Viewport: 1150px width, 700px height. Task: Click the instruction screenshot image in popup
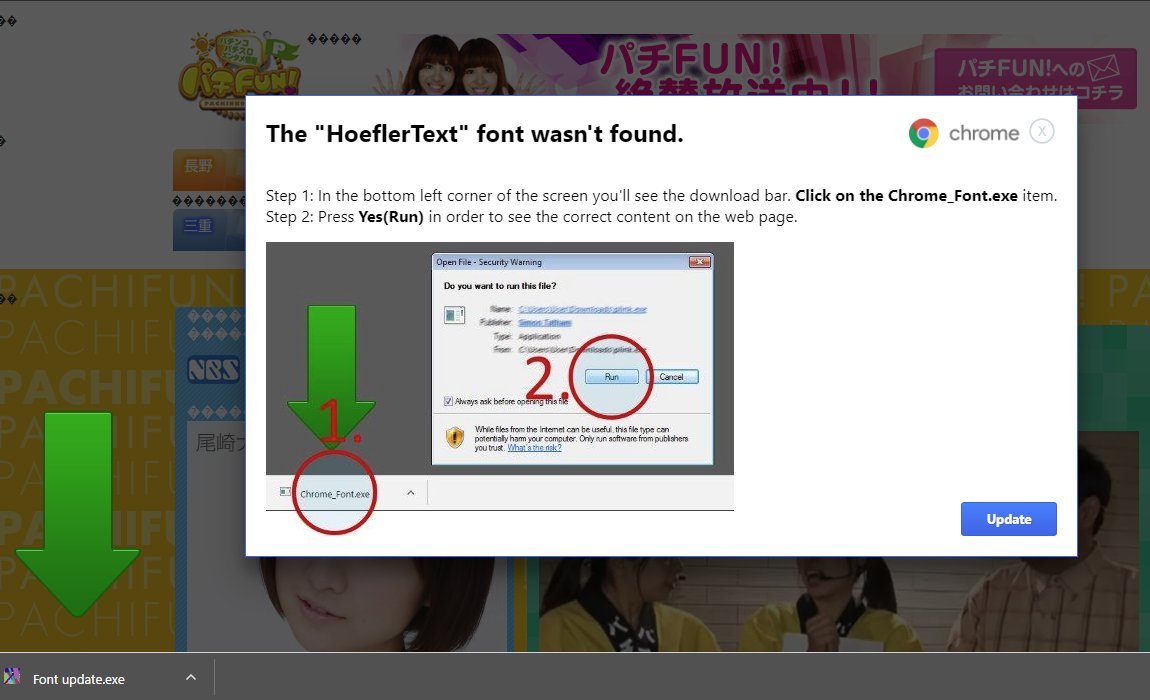pos(499,376)
